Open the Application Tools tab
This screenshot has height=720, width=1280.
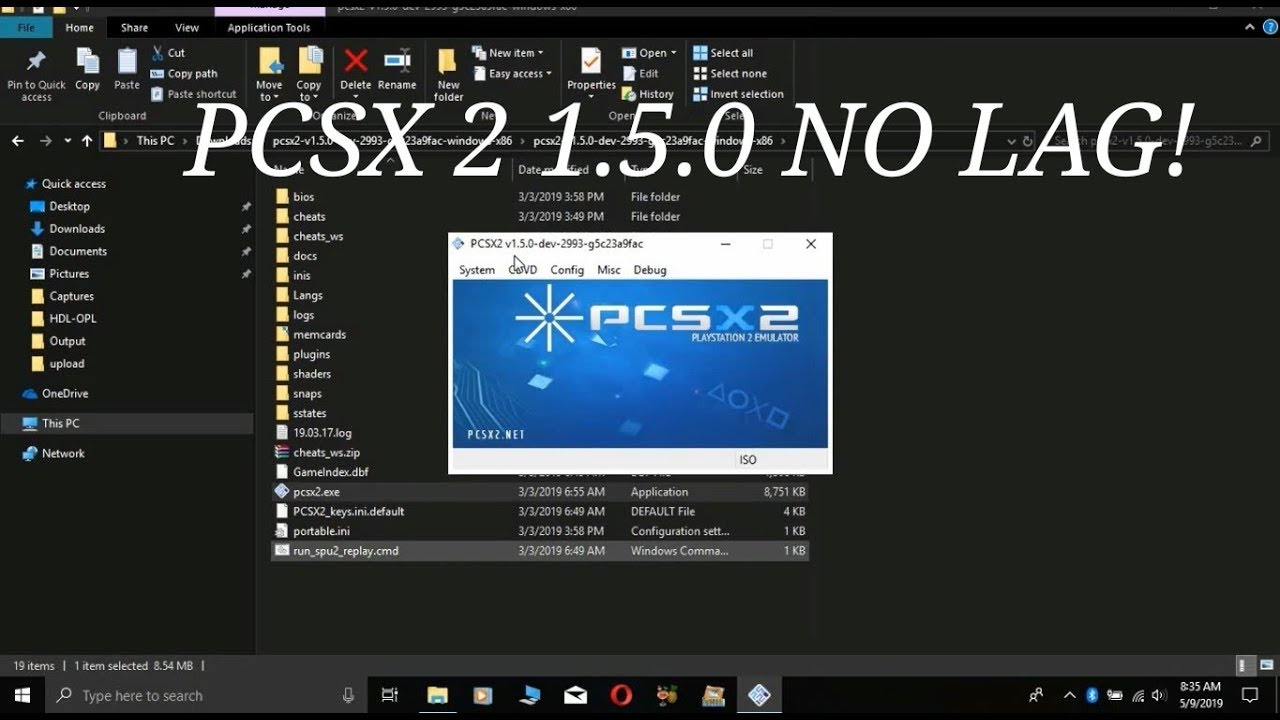pos(269,28)
